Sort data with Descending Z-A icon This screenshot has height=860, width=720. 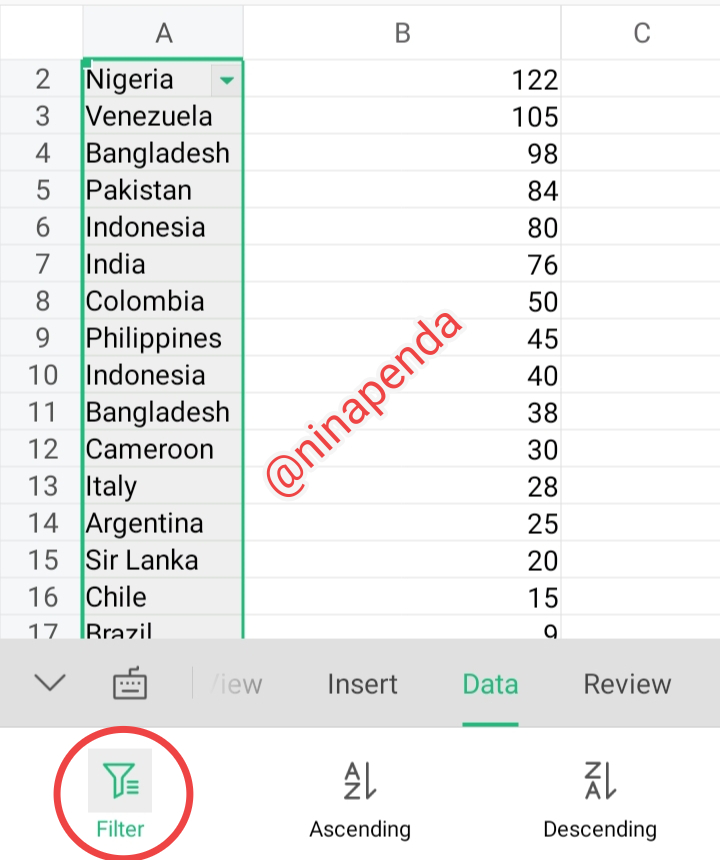pyautogui.click(x=599, y=781)
